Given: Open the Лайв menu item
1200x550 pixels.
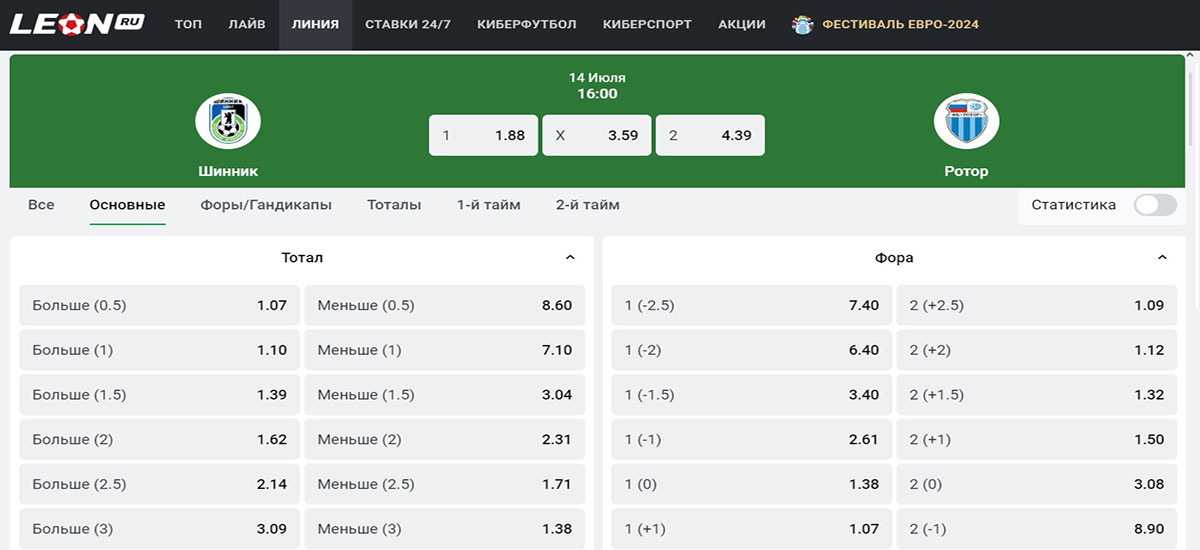Looking at the screenshot, I should click(x=247, y=24).
